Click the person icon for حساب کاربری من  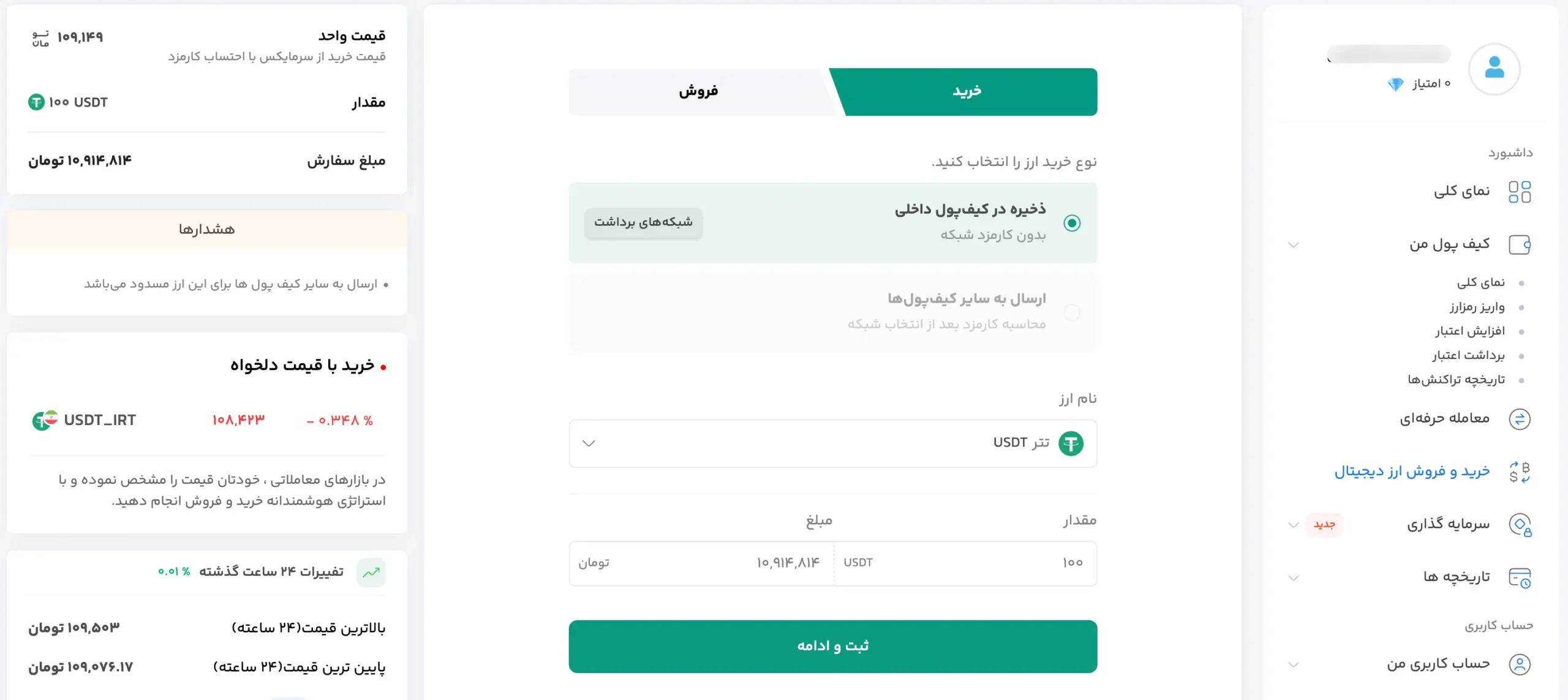(x=1521, y=665)
